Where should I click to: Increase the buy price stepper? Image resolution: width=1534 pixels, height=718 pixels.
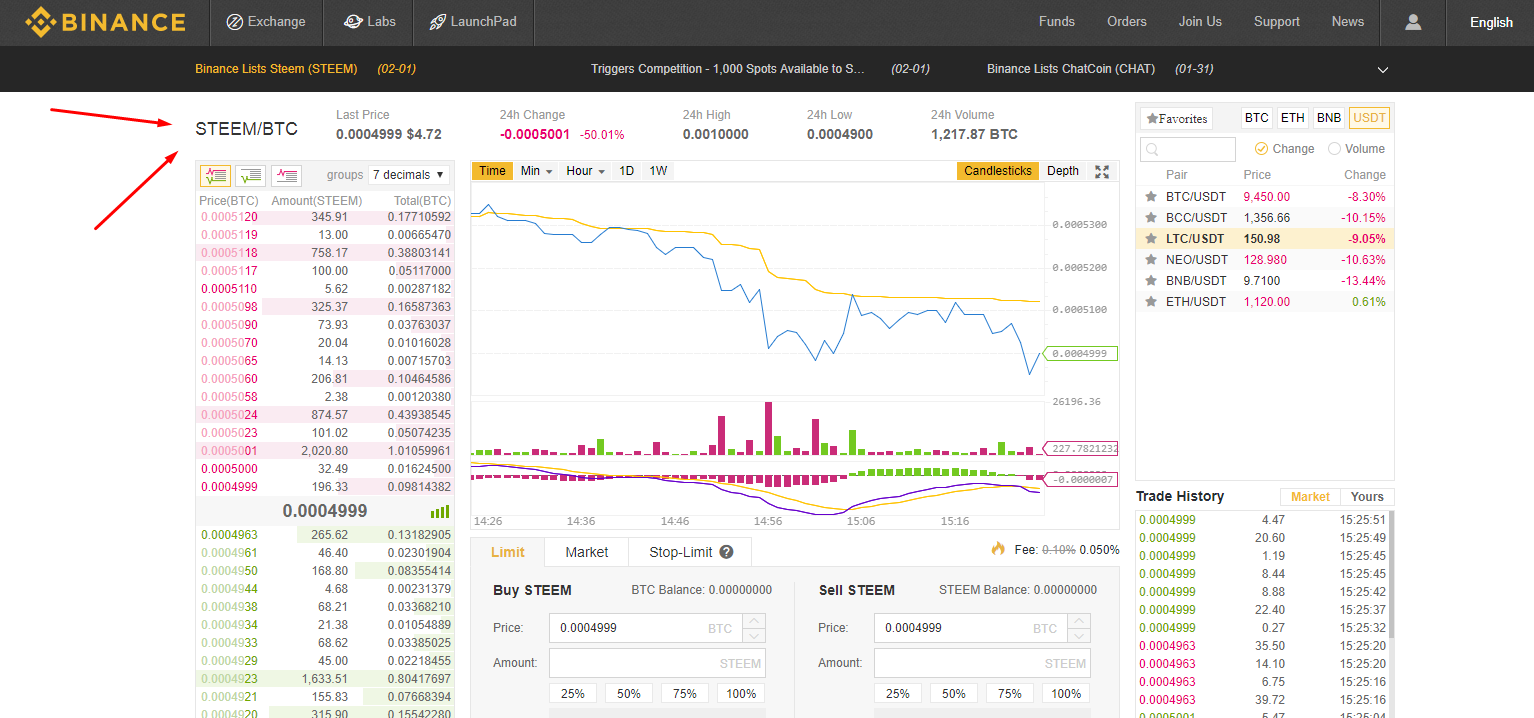pos(755,621)
